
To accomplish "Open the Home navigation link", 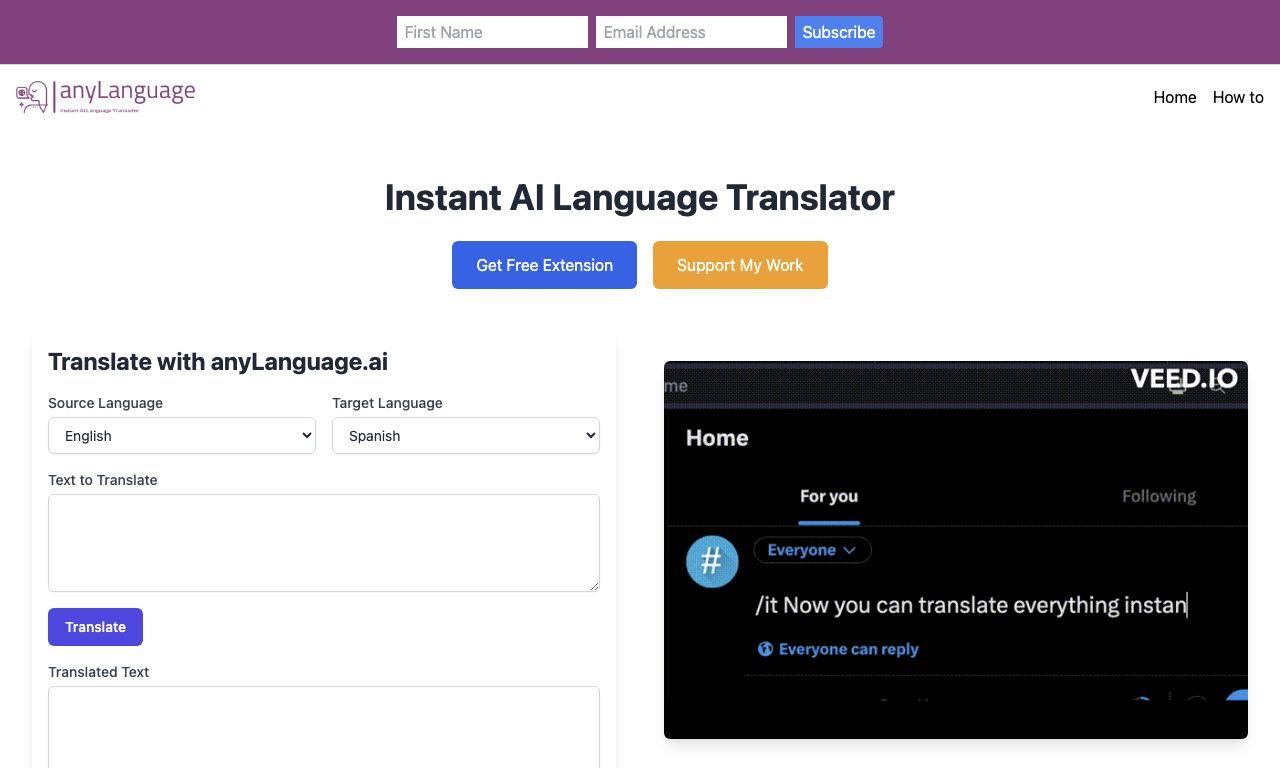I will coord(1175,97).
